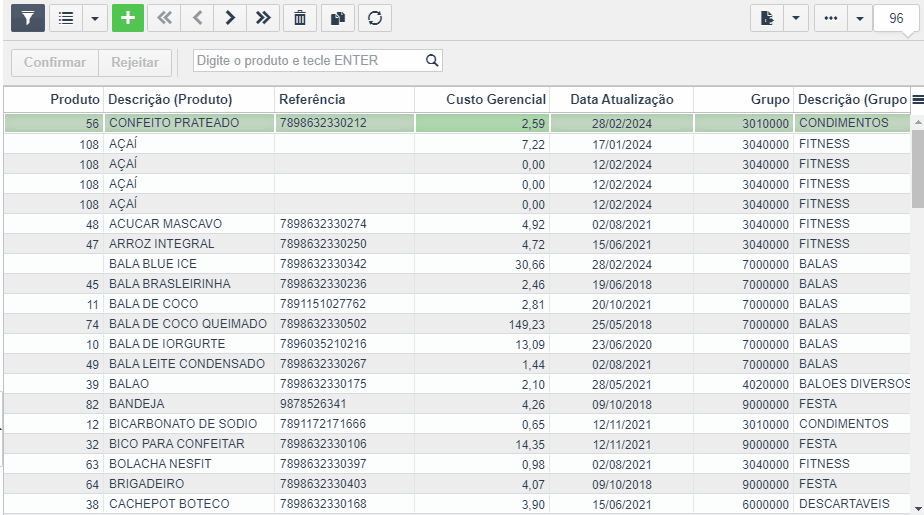Click the DESCARTAVEIS group cell
Viewport: 924px width, 515px height.
click(852, 504)
